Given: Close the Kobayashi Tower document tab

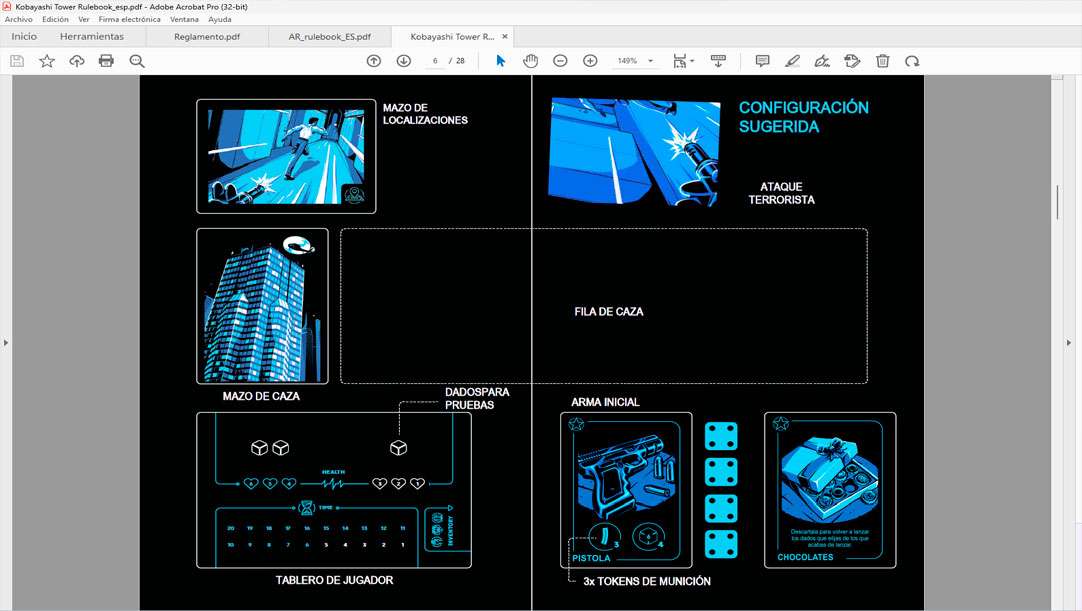Looking at the screenshot, I should 504,37.
